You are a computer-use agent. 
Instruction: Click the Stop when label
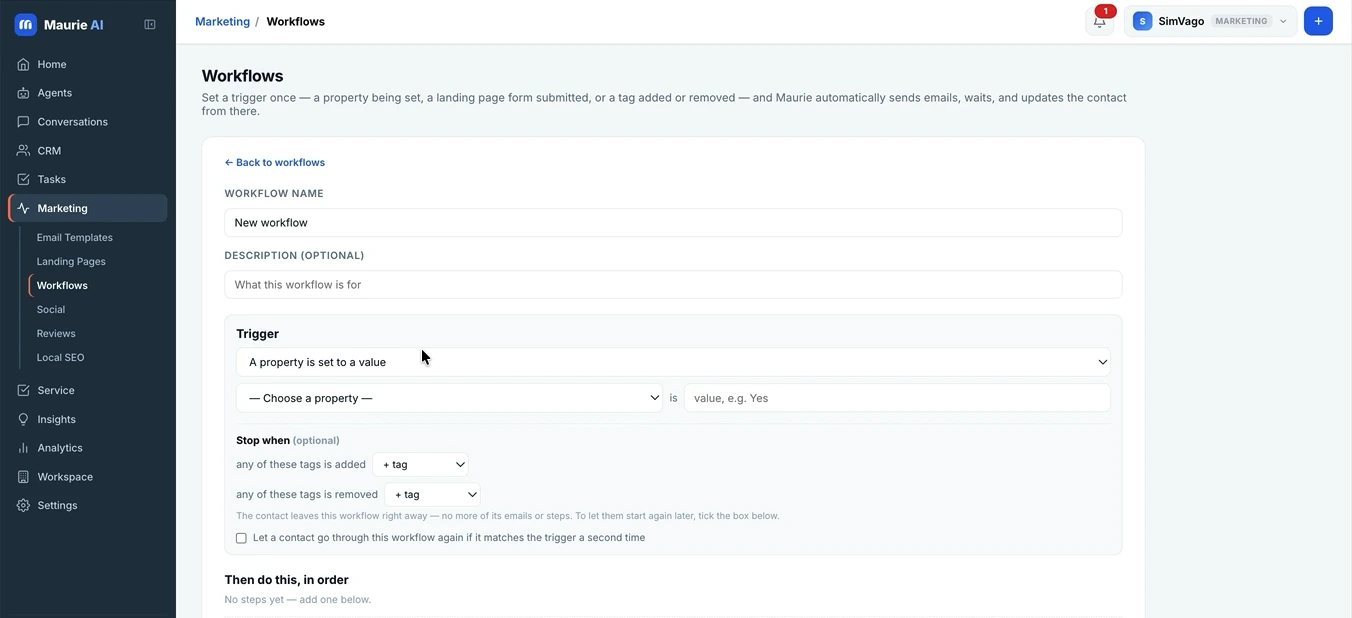[x=263, y=440]
